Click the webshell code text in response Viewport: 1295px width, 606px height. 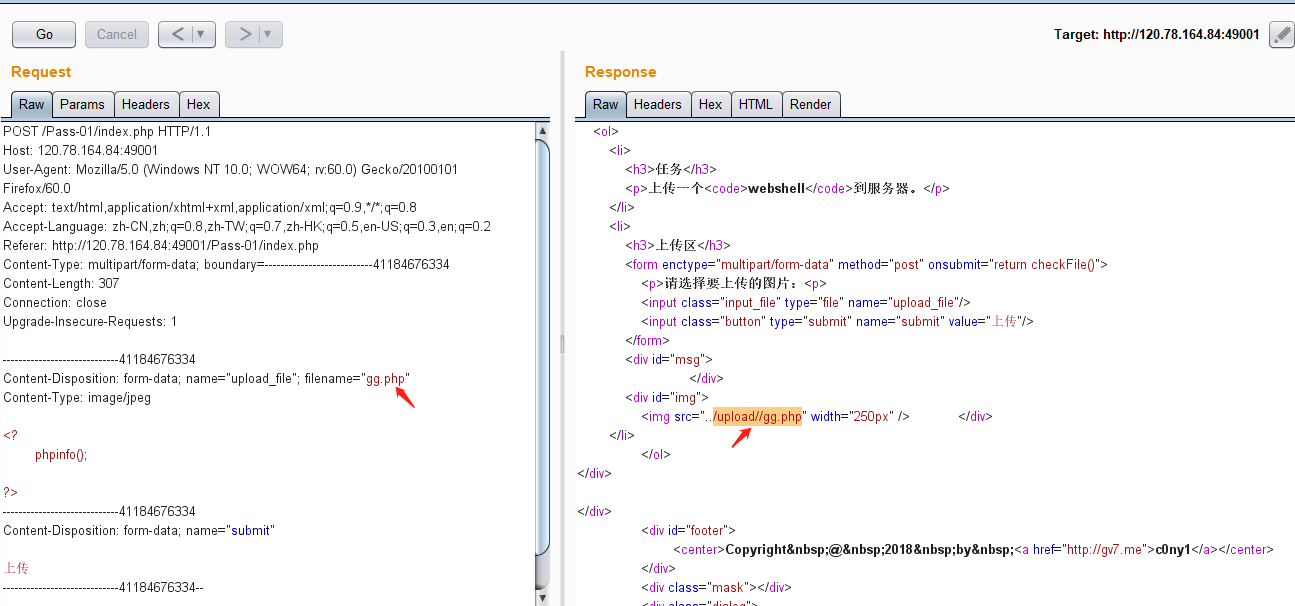777,188
